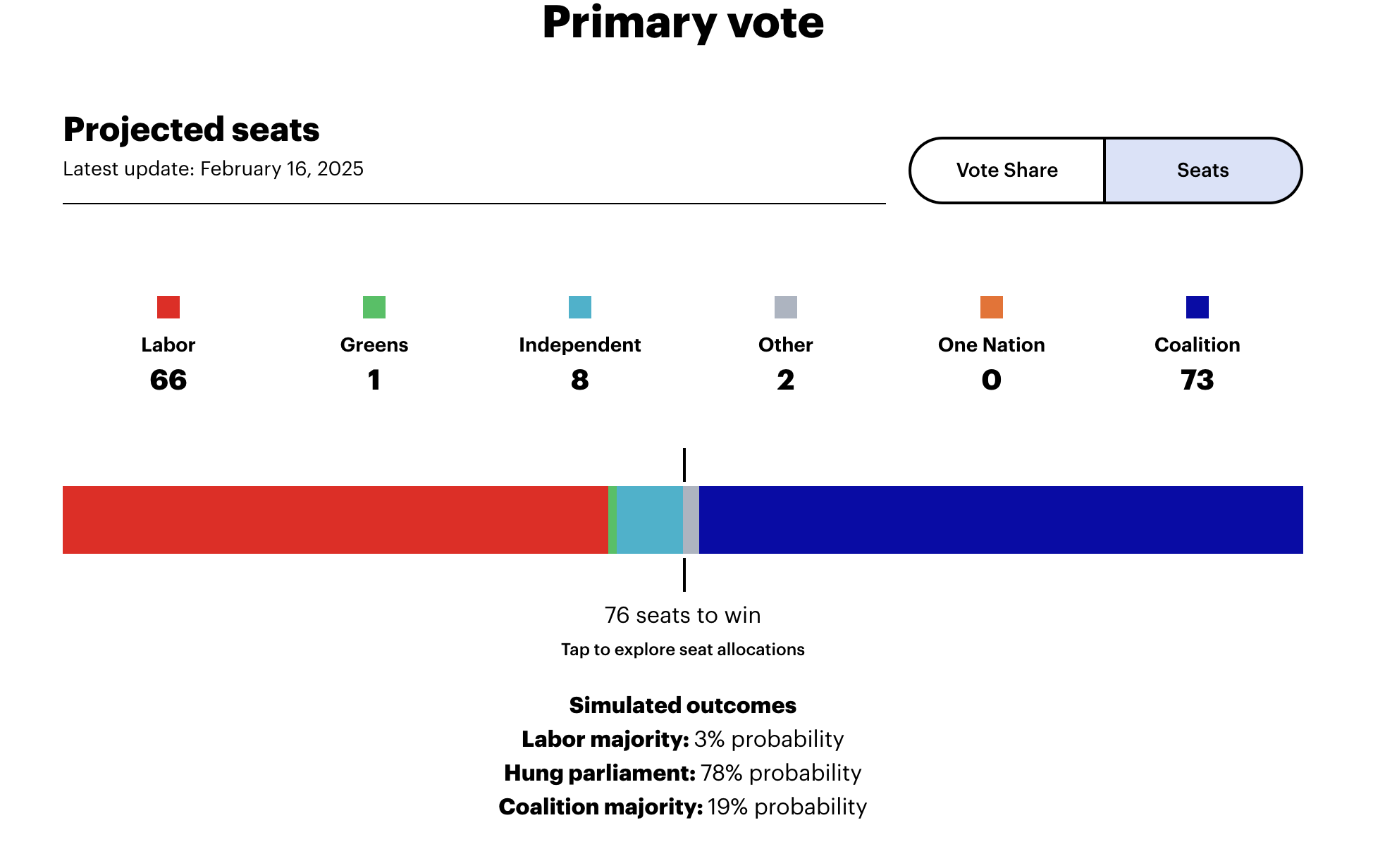Click the Hung parliament probability line
The image size is (1373, 868).
(683, 773)
